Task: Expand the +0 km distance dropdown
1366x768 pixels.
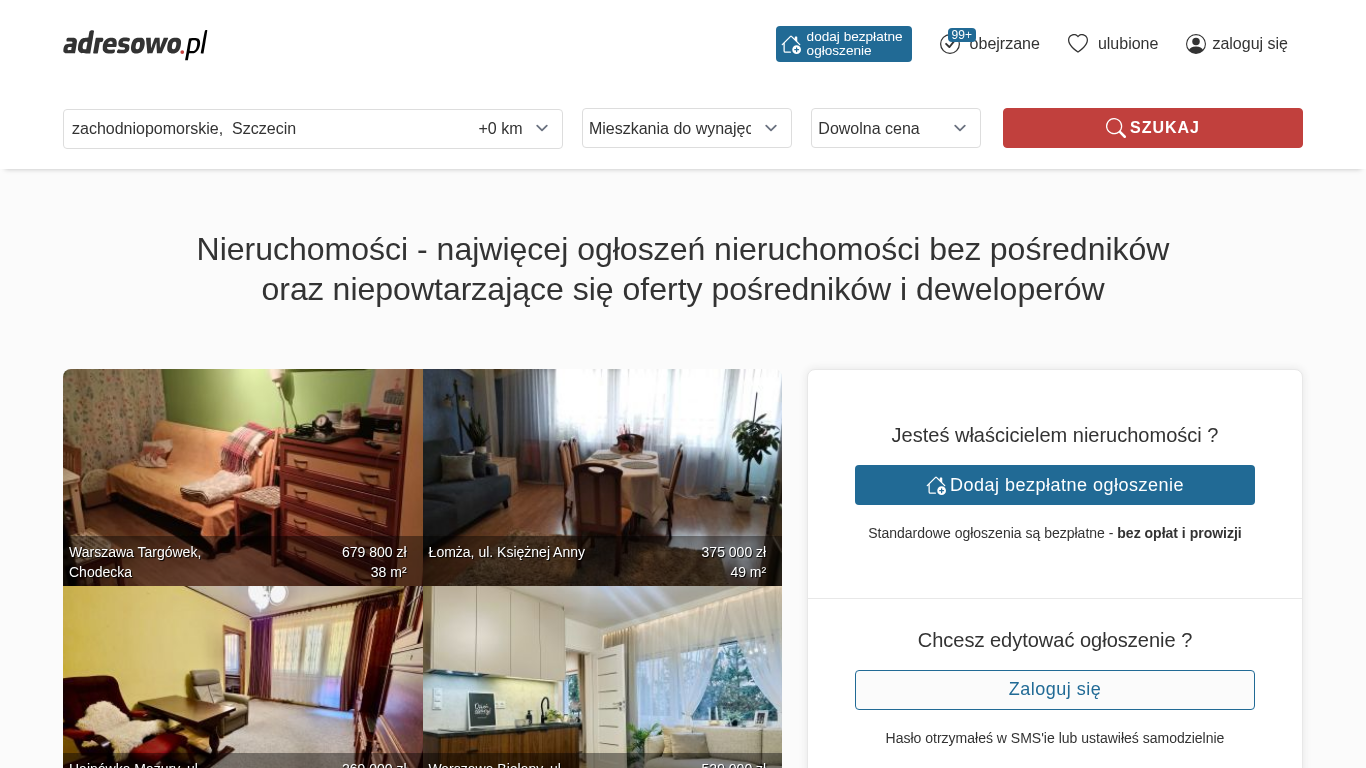Action: point(514,129)
